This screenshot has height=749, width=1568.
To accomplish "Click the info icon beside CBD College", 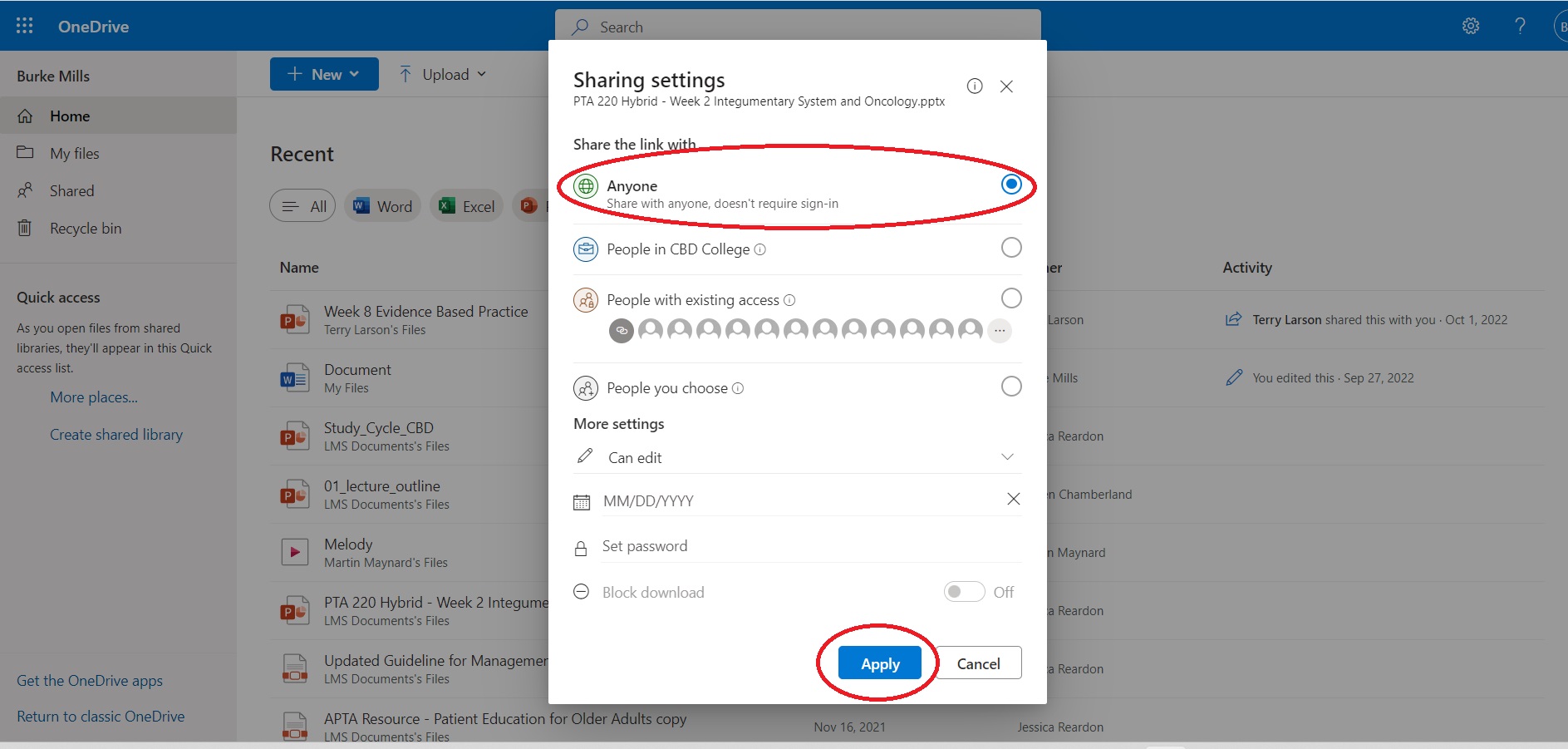I will (x=759, y=249).
